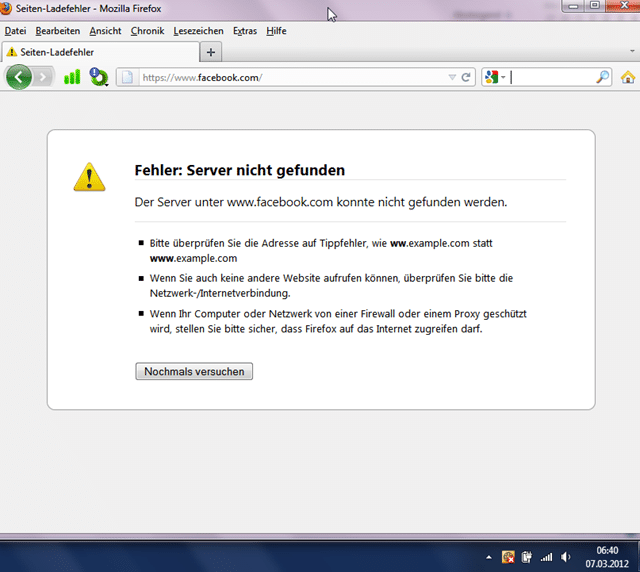Image resolution: width=640 pixels, height=572 pixels.
Task: Reload the page with the refresh arrow
Action: tap(466, 77)
